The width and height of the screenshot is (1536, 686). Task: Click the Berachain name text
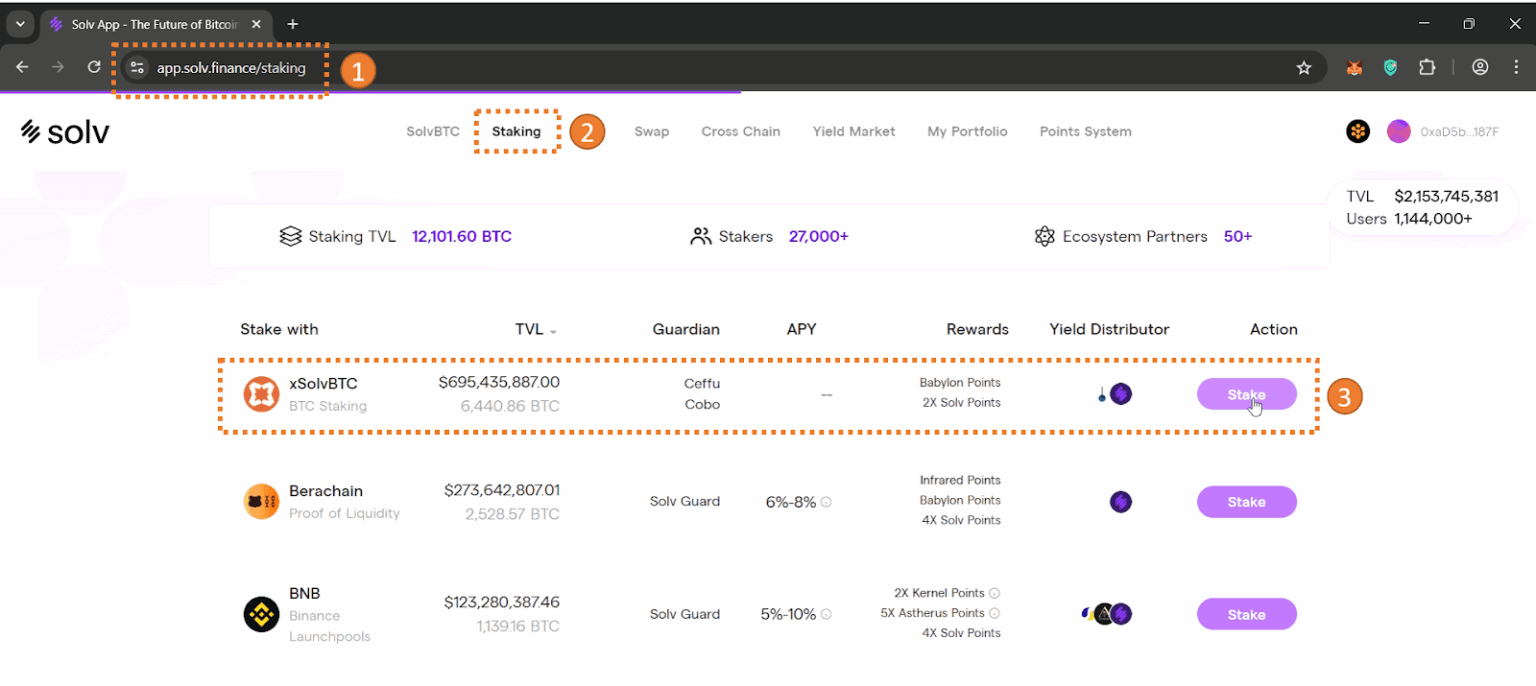pos(326,491)
